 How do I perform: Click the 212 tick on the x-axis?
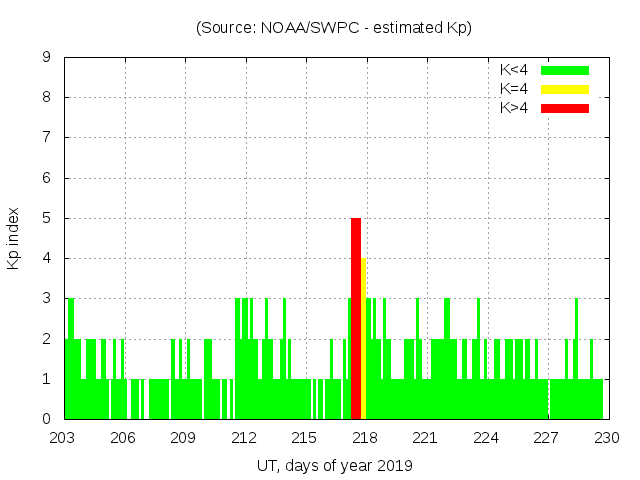click(244, 438)
